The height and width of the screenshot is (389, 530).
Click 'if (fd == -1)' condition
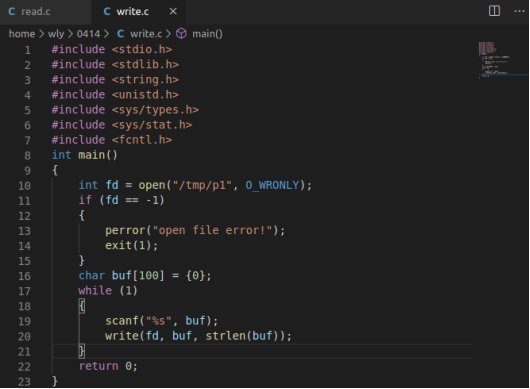tap(121, 200)
